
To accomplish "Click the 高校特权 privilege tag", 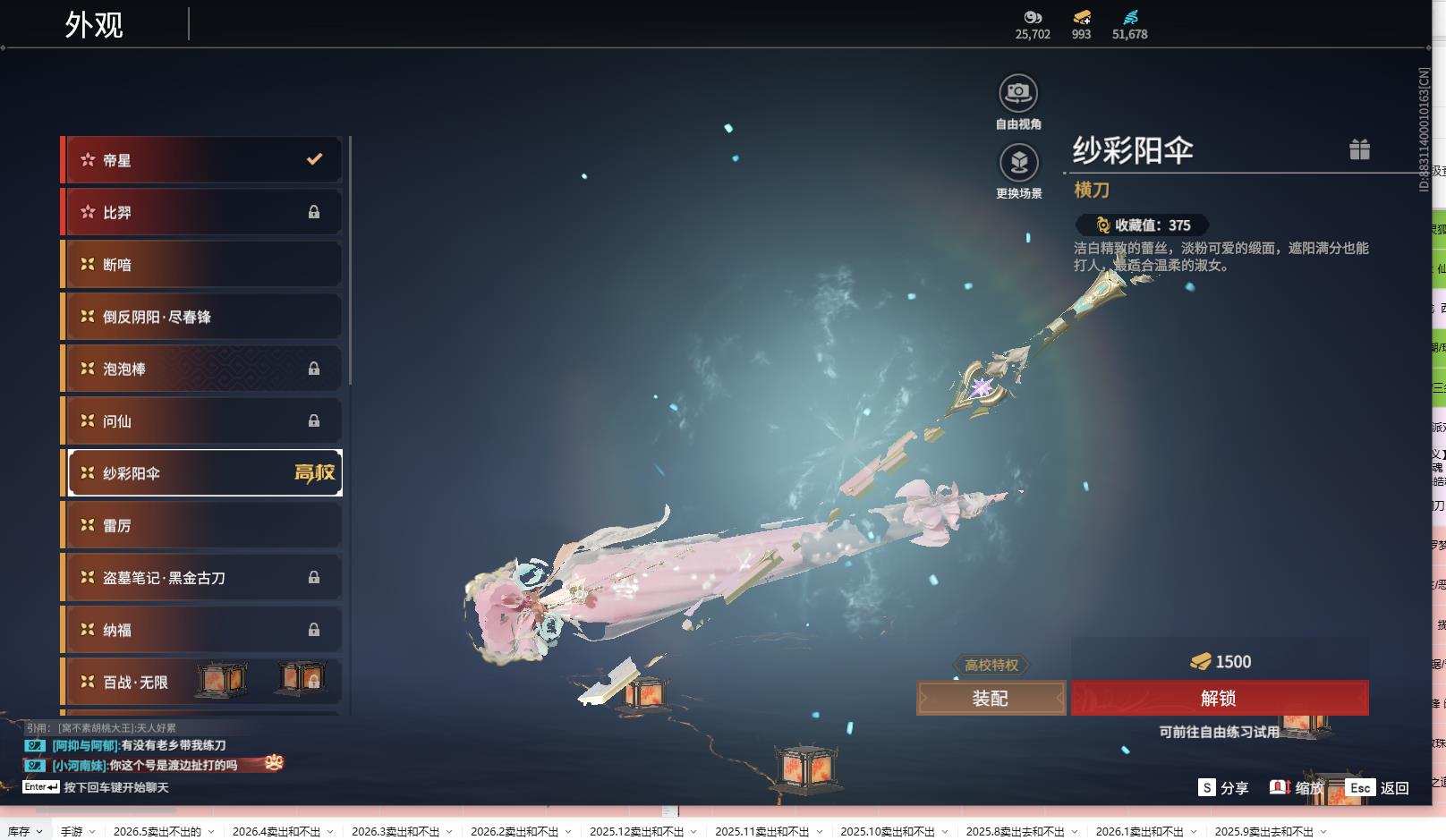I will pyautogui.click(x=991, y=665).
